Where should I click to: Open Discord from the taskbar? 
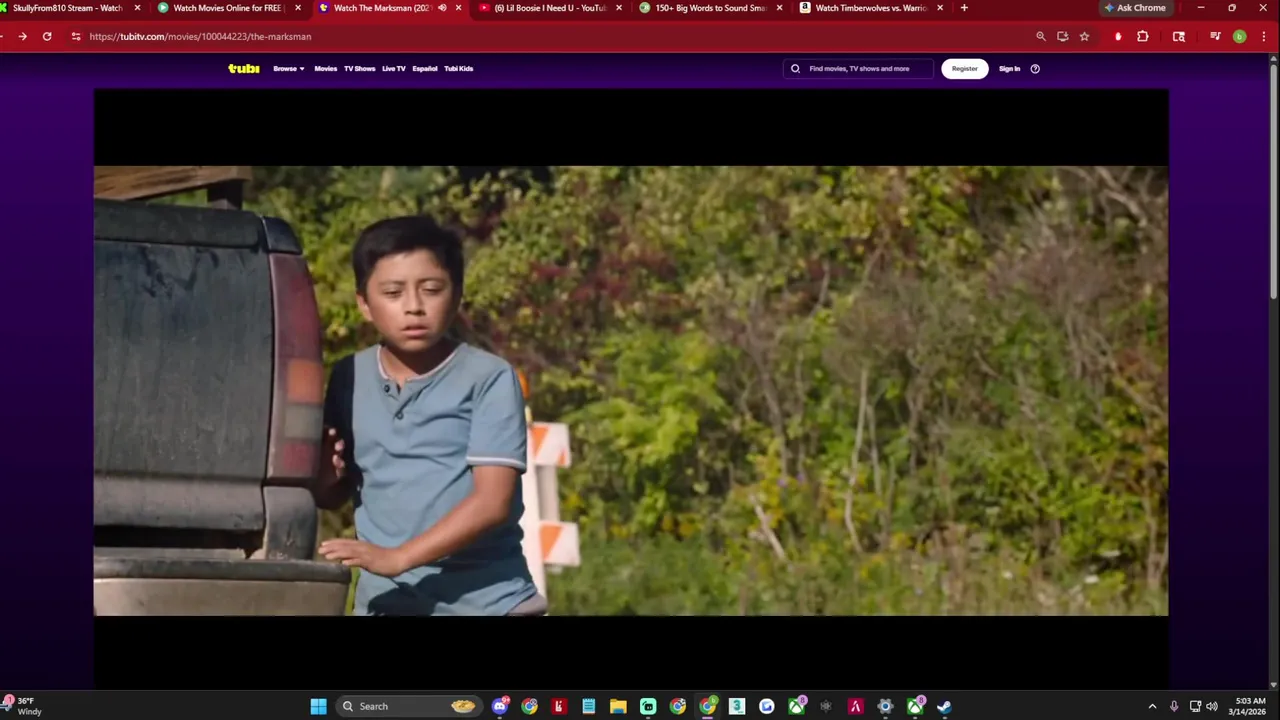[x=500, y=706]
